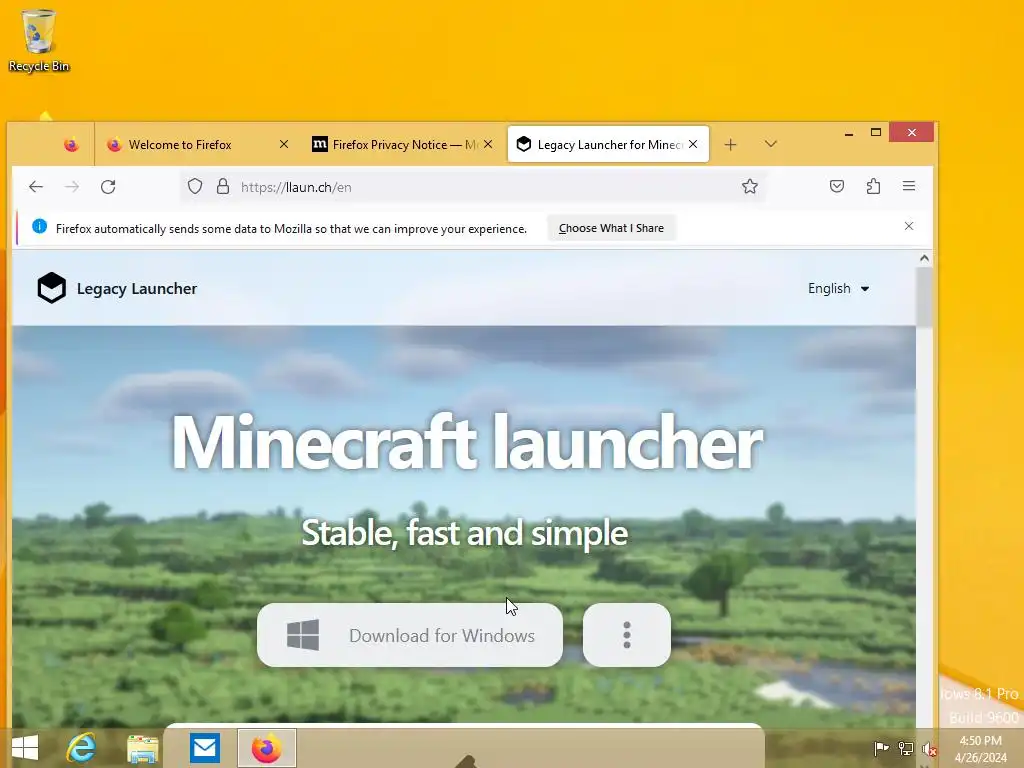The image size is (1024, 768).
Task: Open network status tray icon
Action: pos(906,748)
